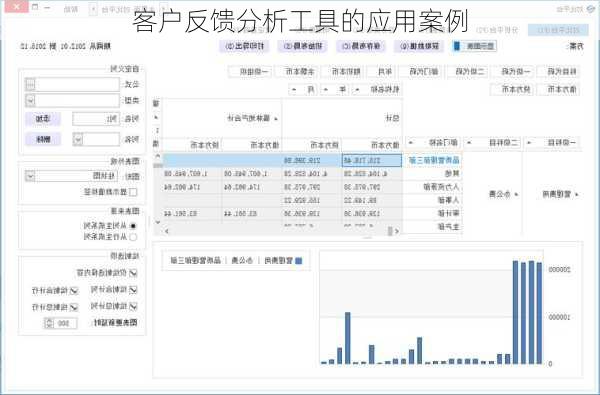Toggle the 仅绘制选择内容 checkbox

(133, 273)
